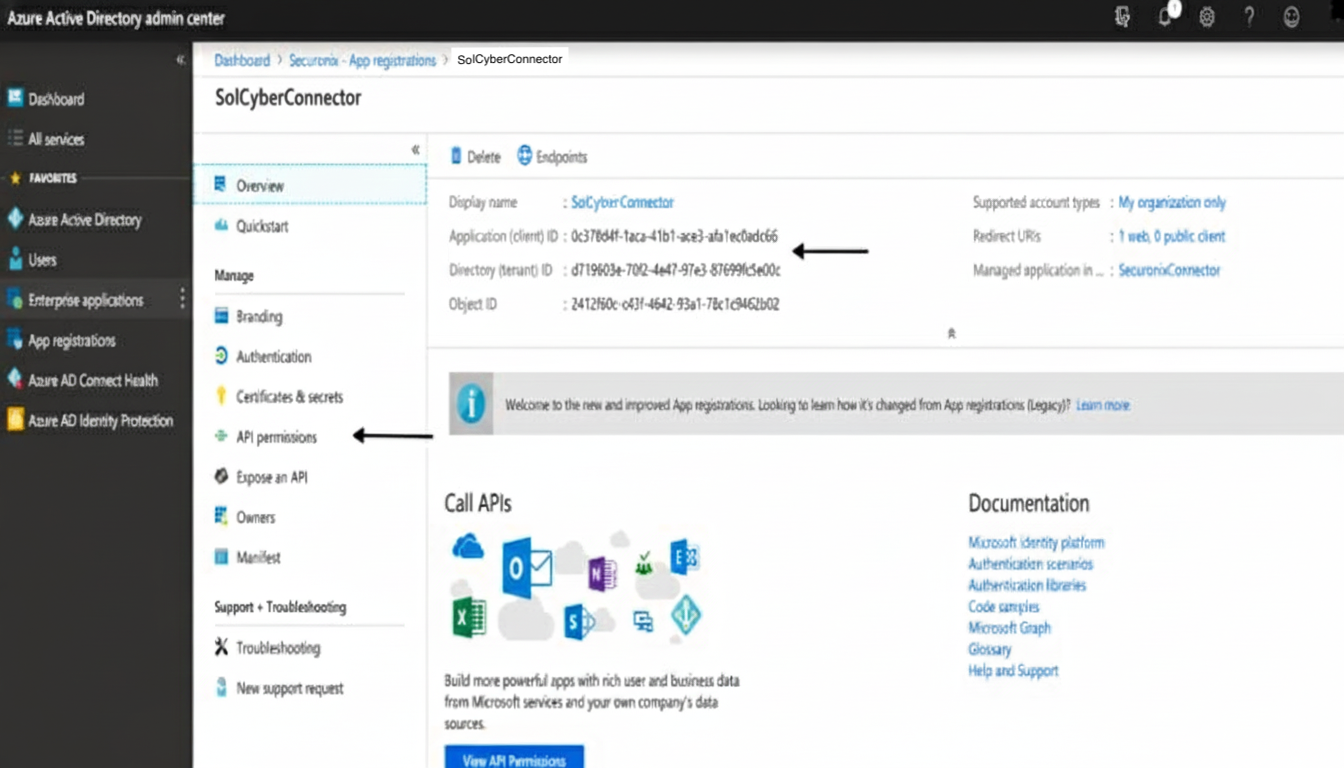Click the Delete trash icon
1344x768 pixels.
click(457, 156)
